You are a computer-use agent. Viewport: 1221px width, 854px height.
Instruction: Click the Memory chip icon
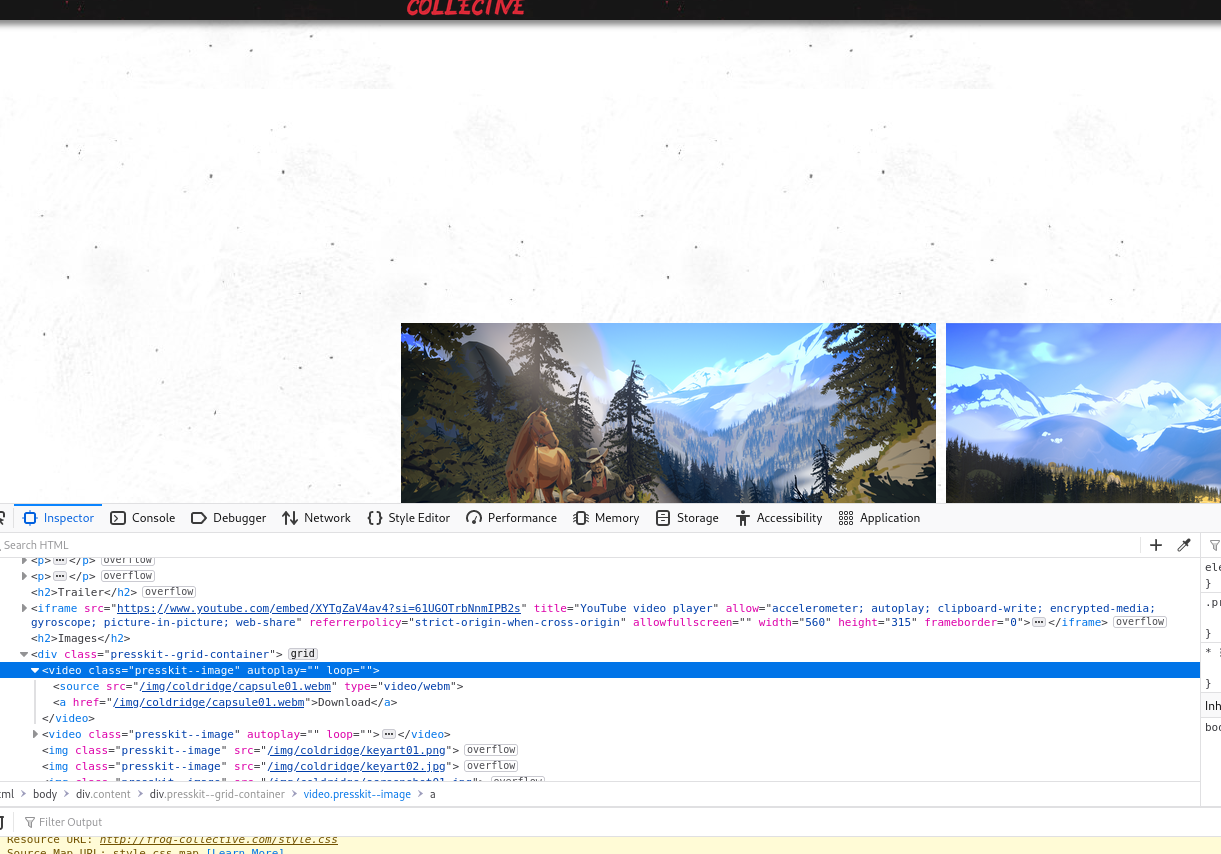[x=581, y=518]
